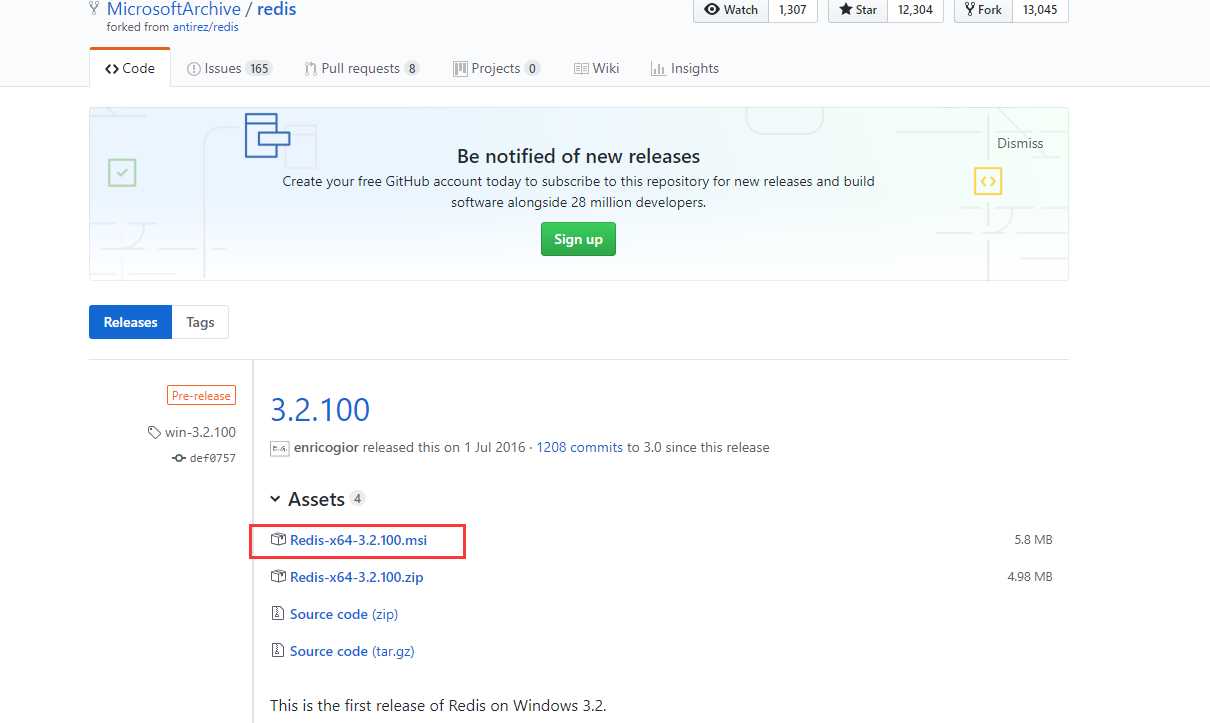Open the 1,307 watchers count
The width and height of the screenshot is (1210, 723).
(x=793, y=9)
